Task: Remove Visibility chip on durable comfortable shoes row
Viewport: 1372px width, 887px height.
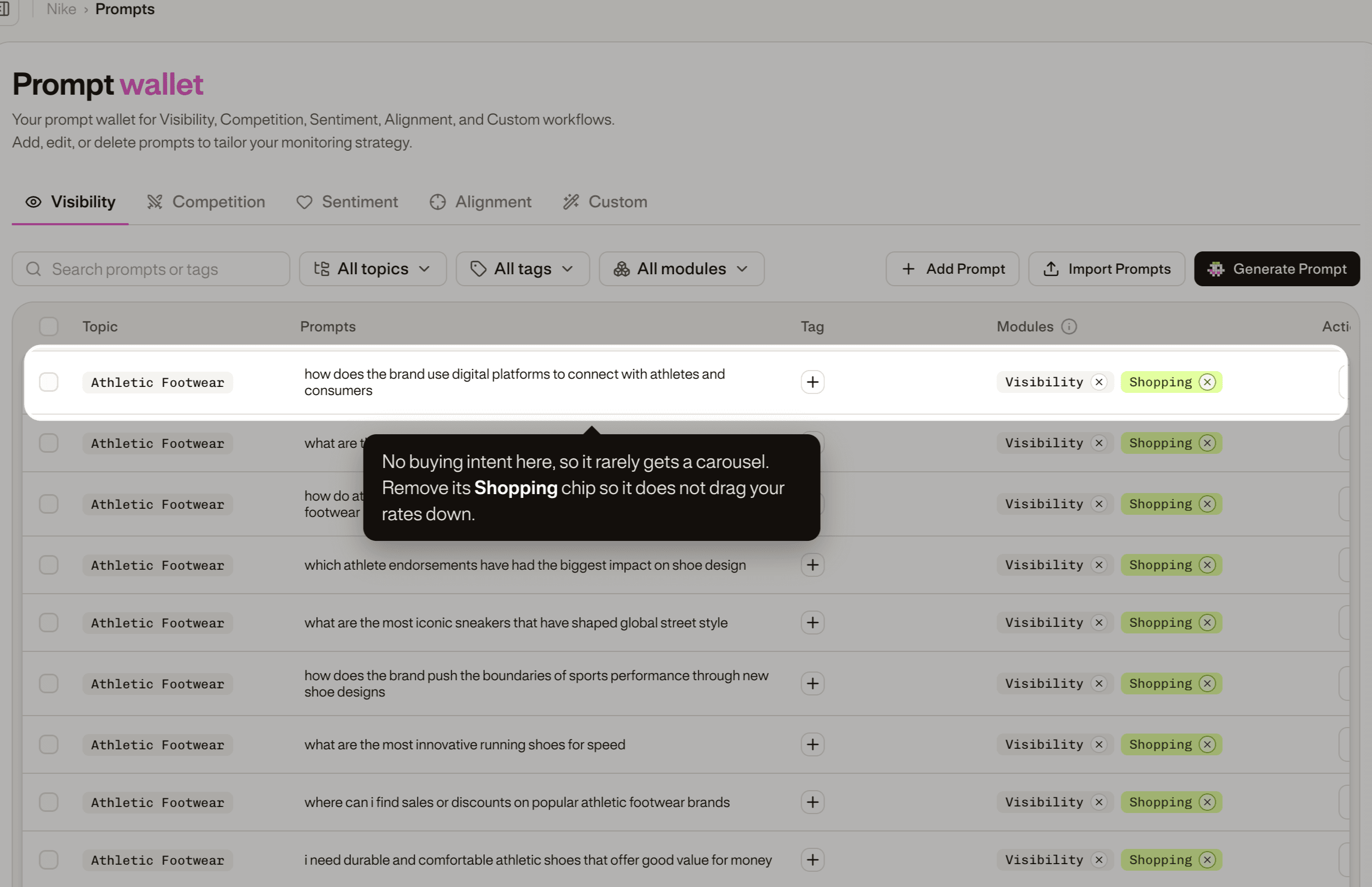Action: (1099, 860)
